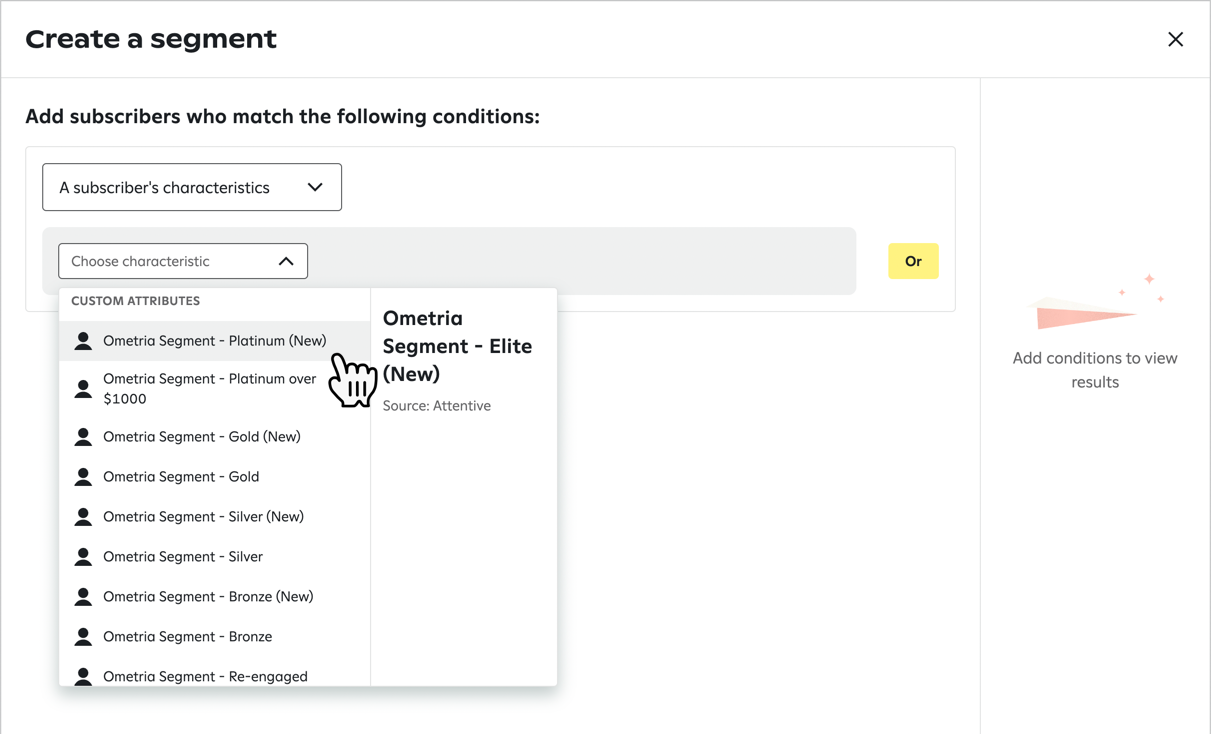Close the Create a segment dialog
Image resolution: width=1211 pixels, height=734 pixels.
tap(1175, 39)
